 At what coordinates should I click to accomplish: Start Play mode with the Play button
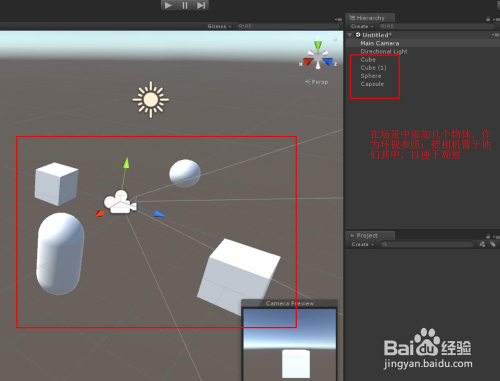click(169, 5)
